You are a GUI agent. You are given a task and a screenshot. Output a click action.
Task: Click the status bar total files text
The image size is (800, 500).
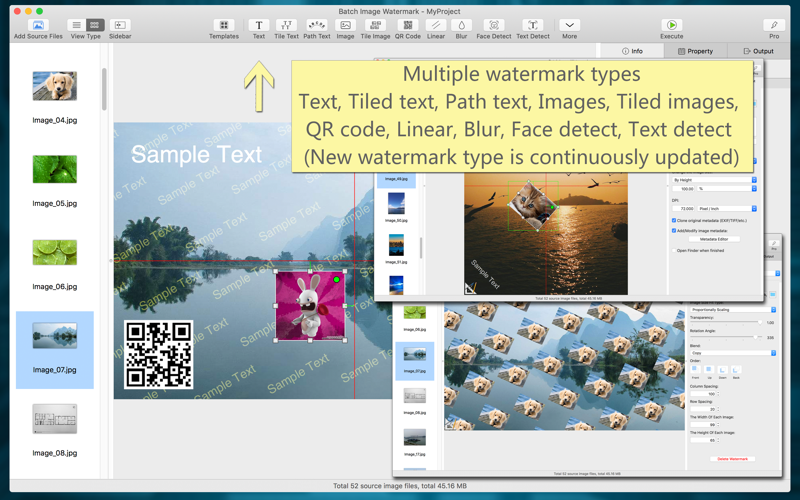399,486
